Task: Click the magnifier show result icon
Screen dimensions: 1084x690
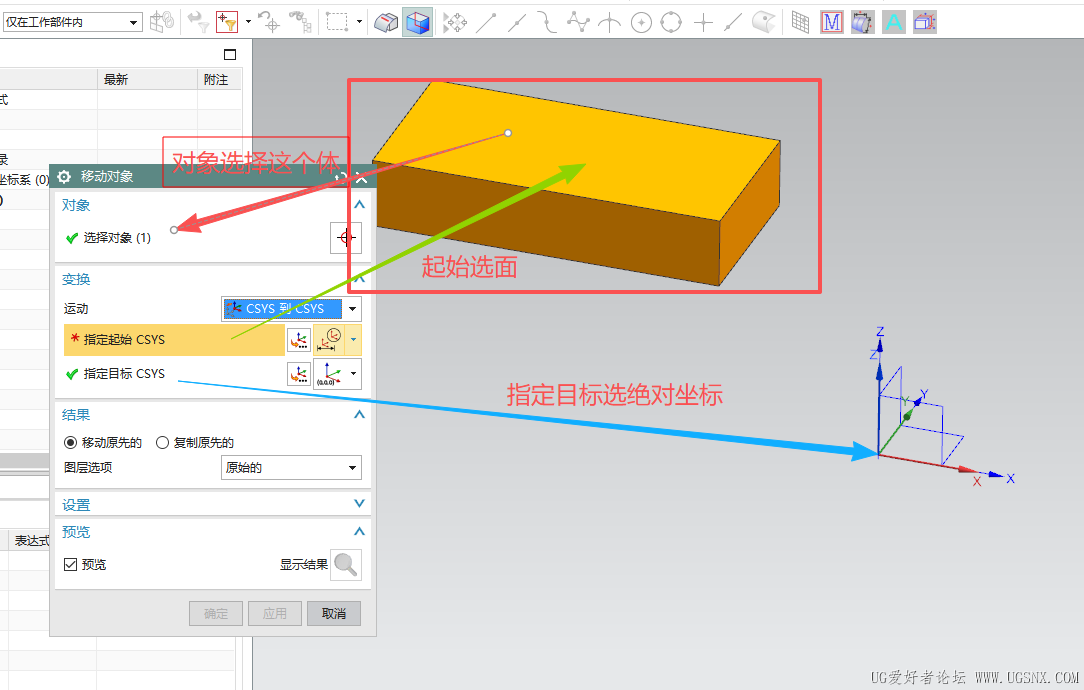Action: (346, 565)
